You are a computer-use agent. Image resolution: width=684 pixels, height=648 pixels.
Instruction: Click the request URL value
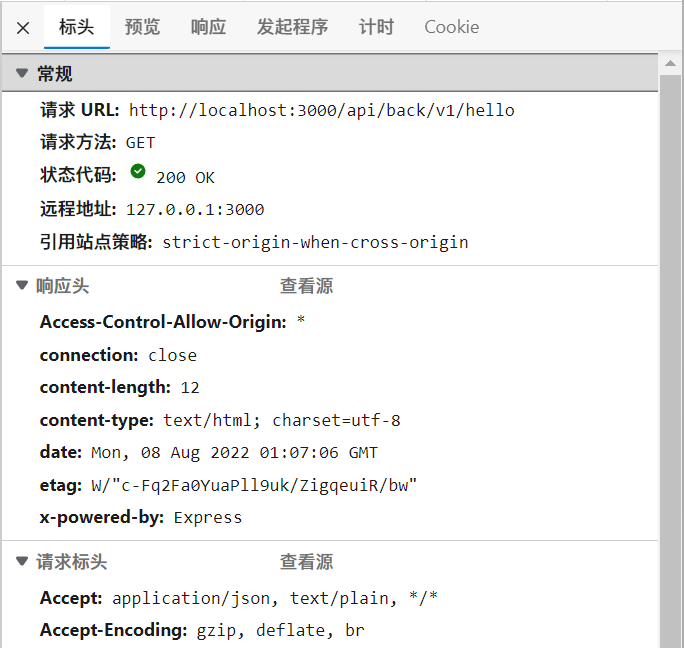(321, 110)
